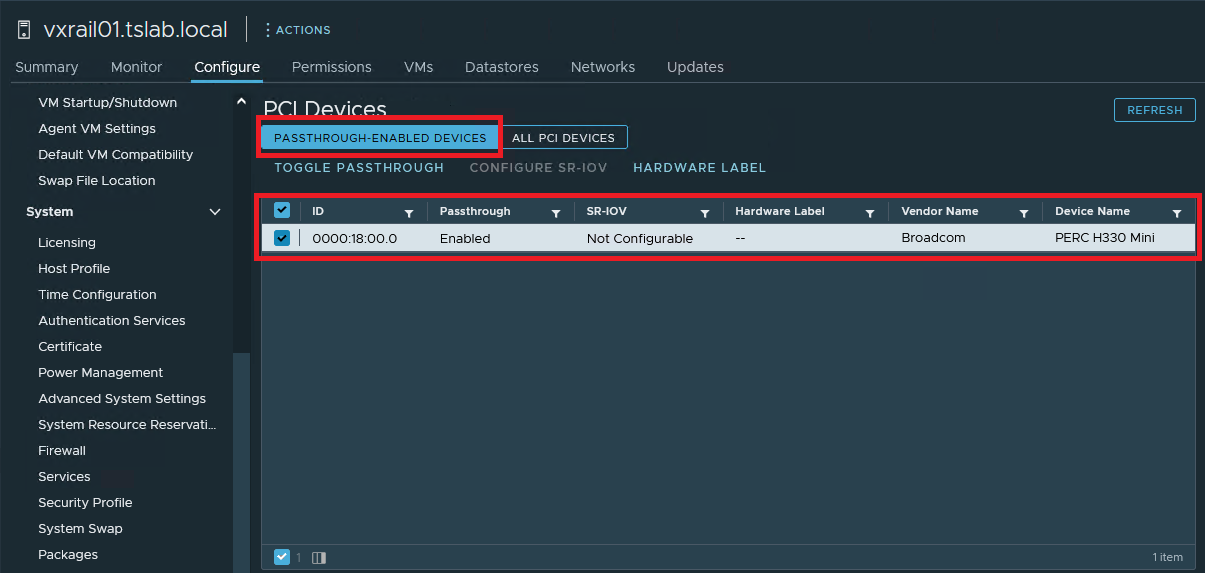This screenshot has width=1205, height=573.
Task: Collapse the System section chevron
Action: pyautogui.click(x=215, y=212)
